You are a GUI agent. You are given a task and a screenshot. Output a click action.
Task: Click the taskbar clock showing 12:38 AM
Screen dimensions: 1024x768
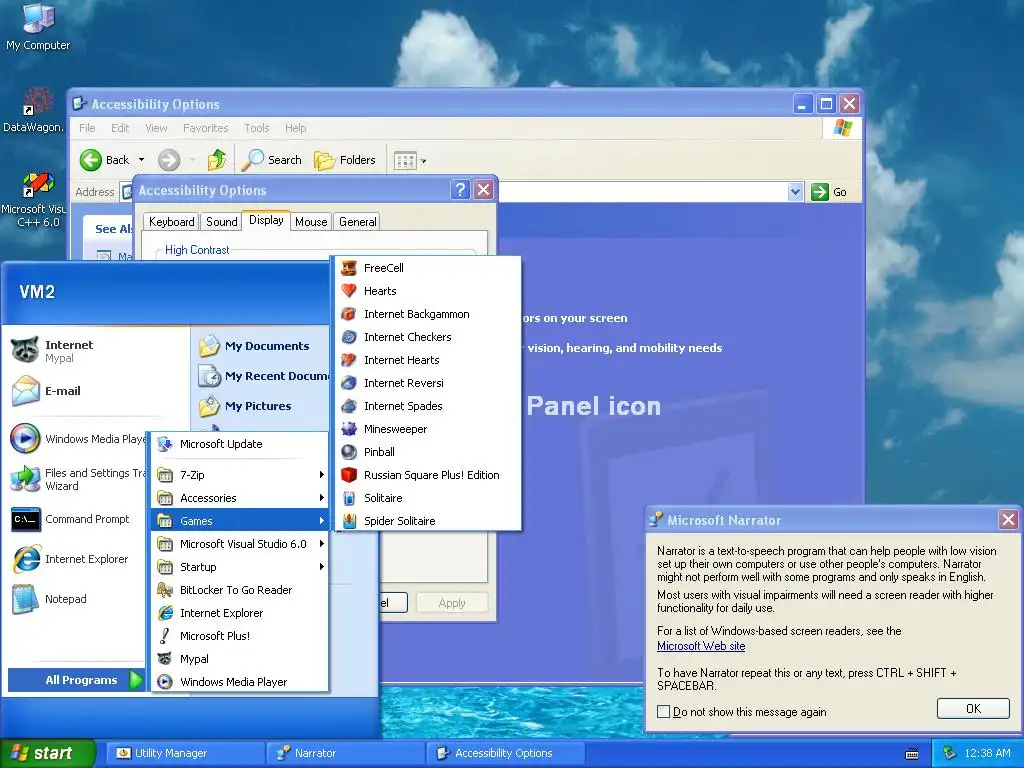point(987,753)
